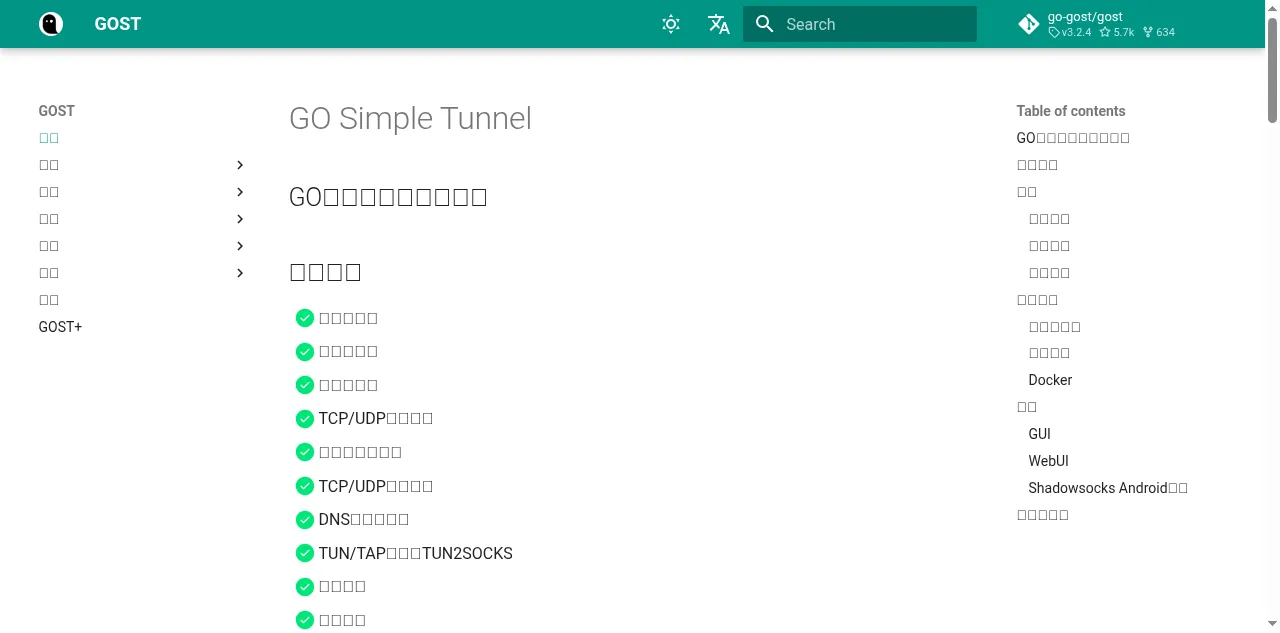
Task: Jump to GUI in table of contents
Action: coord(1040,434)
